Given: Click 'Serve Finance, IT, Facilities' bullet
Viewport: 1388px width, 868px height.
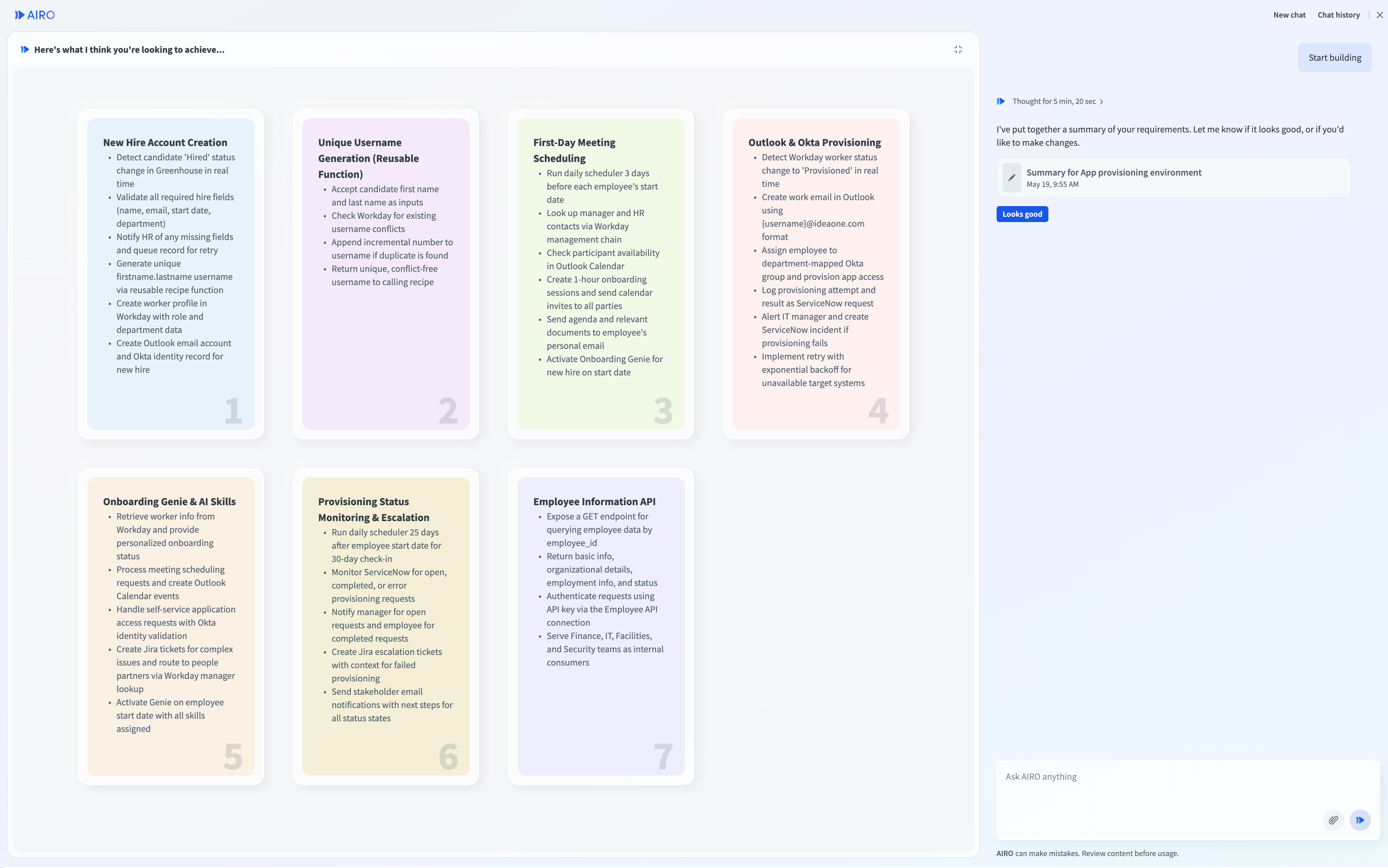Looking at the screenshot, I should (605, 649).
